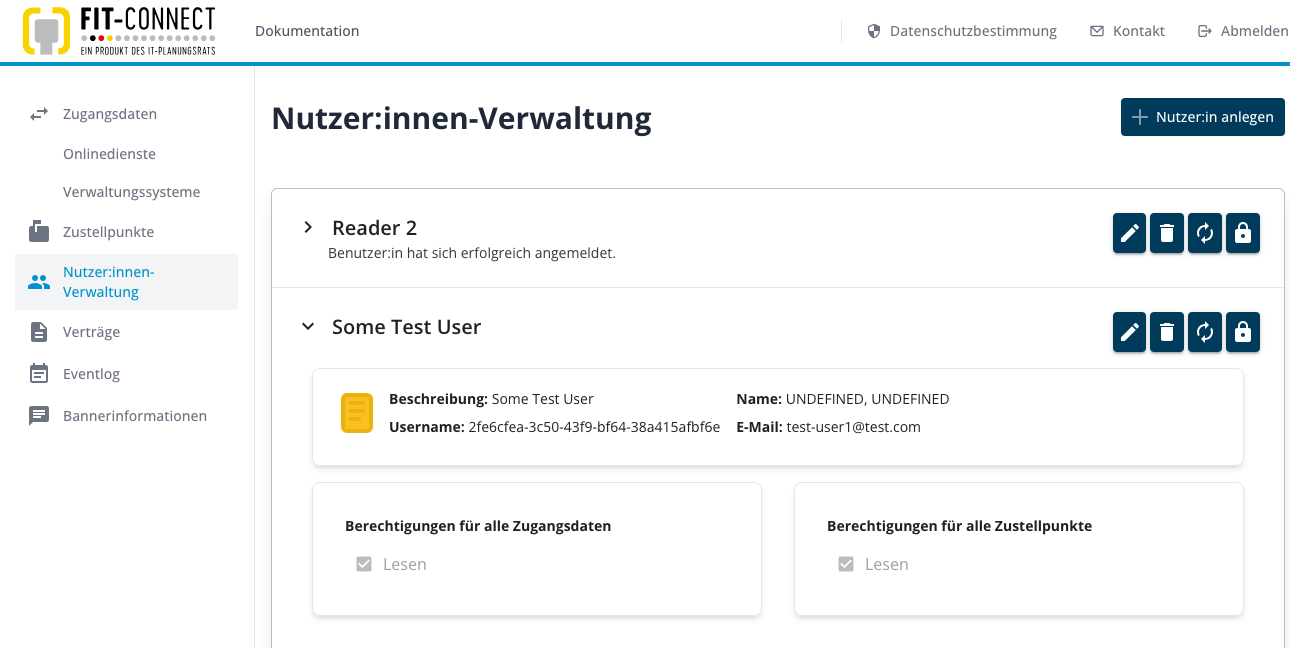Click the email test-user1@test.com
1290x648 pixels.
[853, 427]
